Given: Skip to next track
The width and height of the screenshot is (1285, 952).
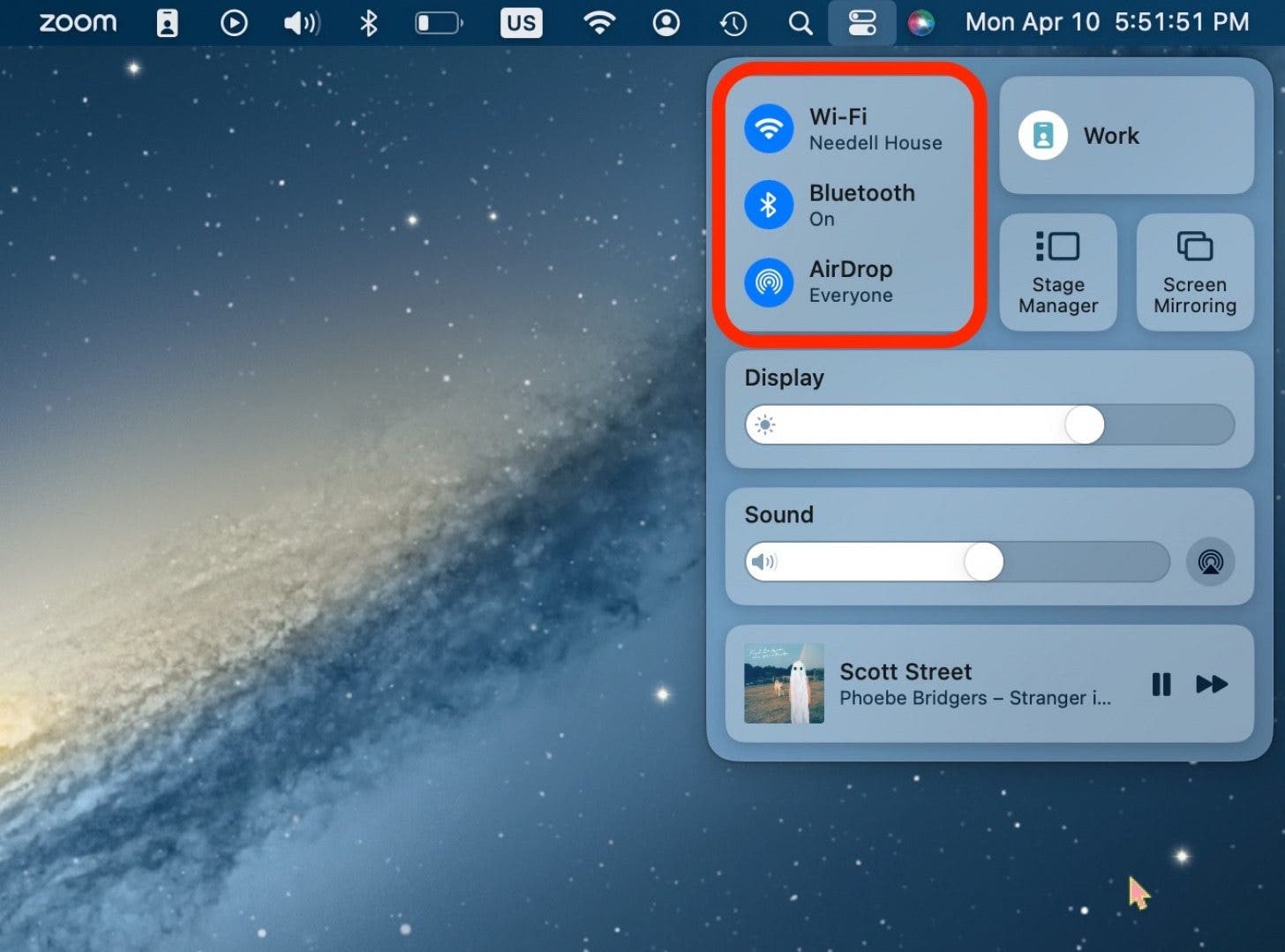Looking at the screenshot, I should pyautogui.click(x=1212, y=684).
